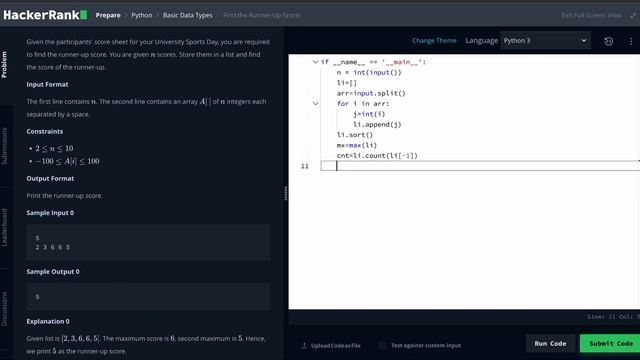The width and height of the screenshot is (640, 360).
Task: Click the line 'li=[]'
Action: 347,83
